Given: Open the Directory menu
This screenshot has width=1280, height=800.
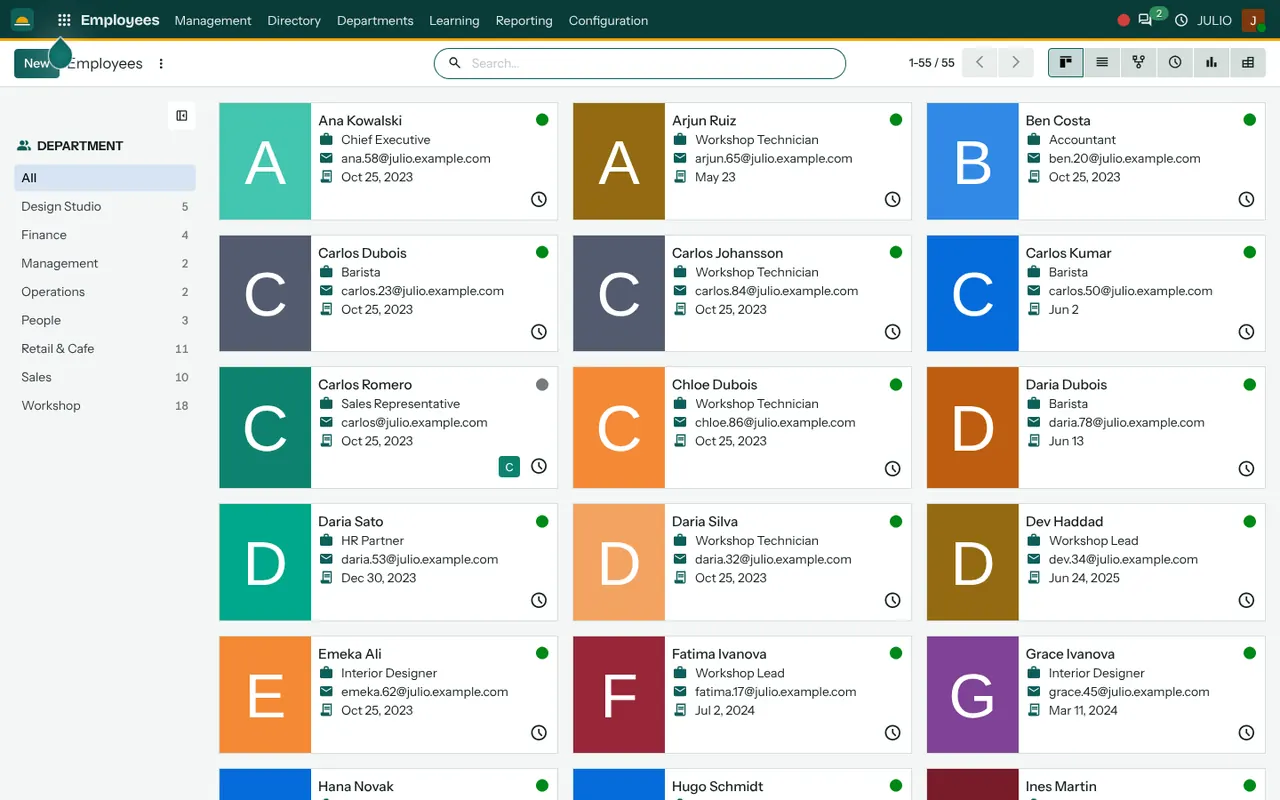Looking at the screenshot, I should coord(294,20).
